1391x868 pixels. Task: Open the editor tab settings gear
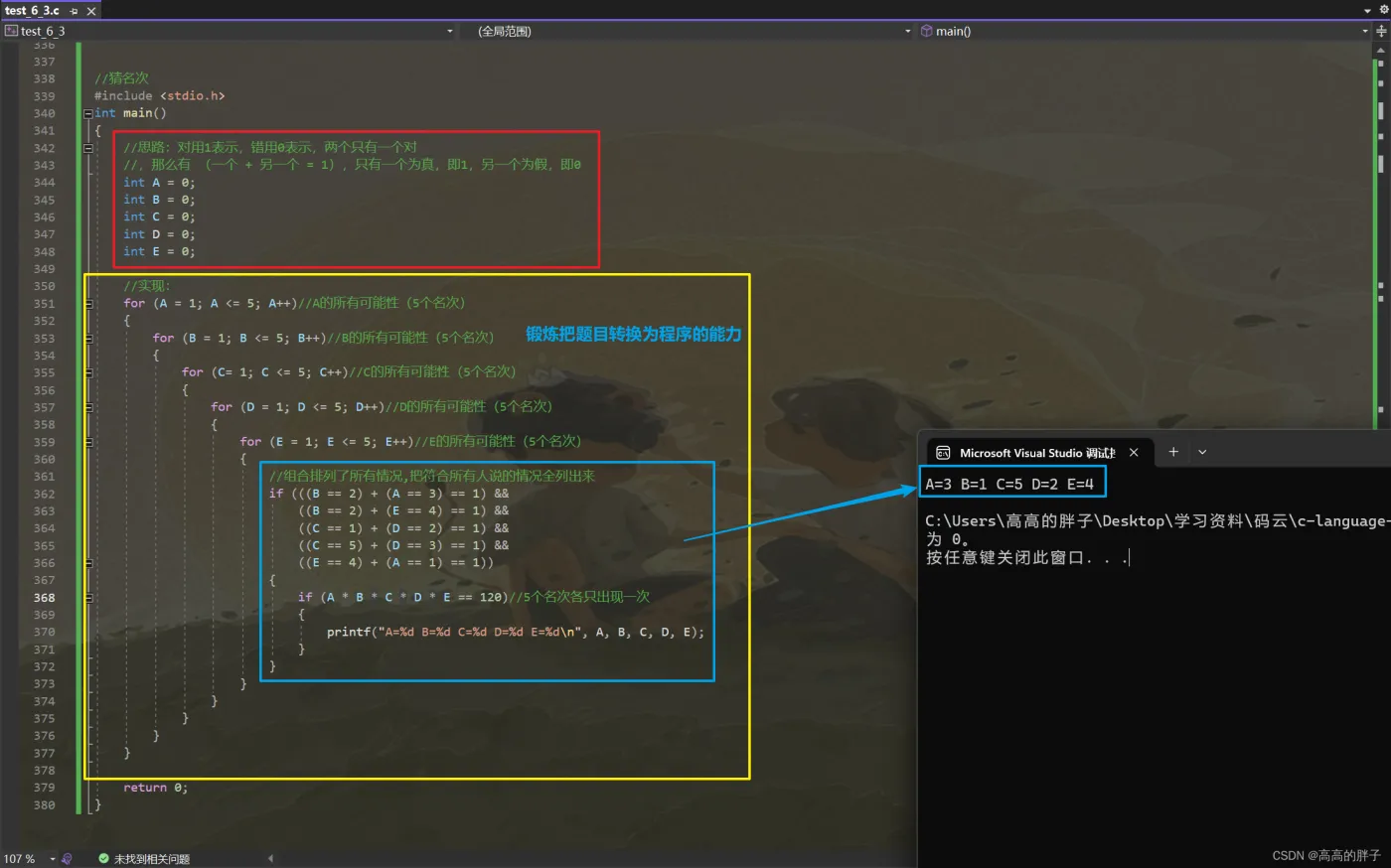point(1382,9)
